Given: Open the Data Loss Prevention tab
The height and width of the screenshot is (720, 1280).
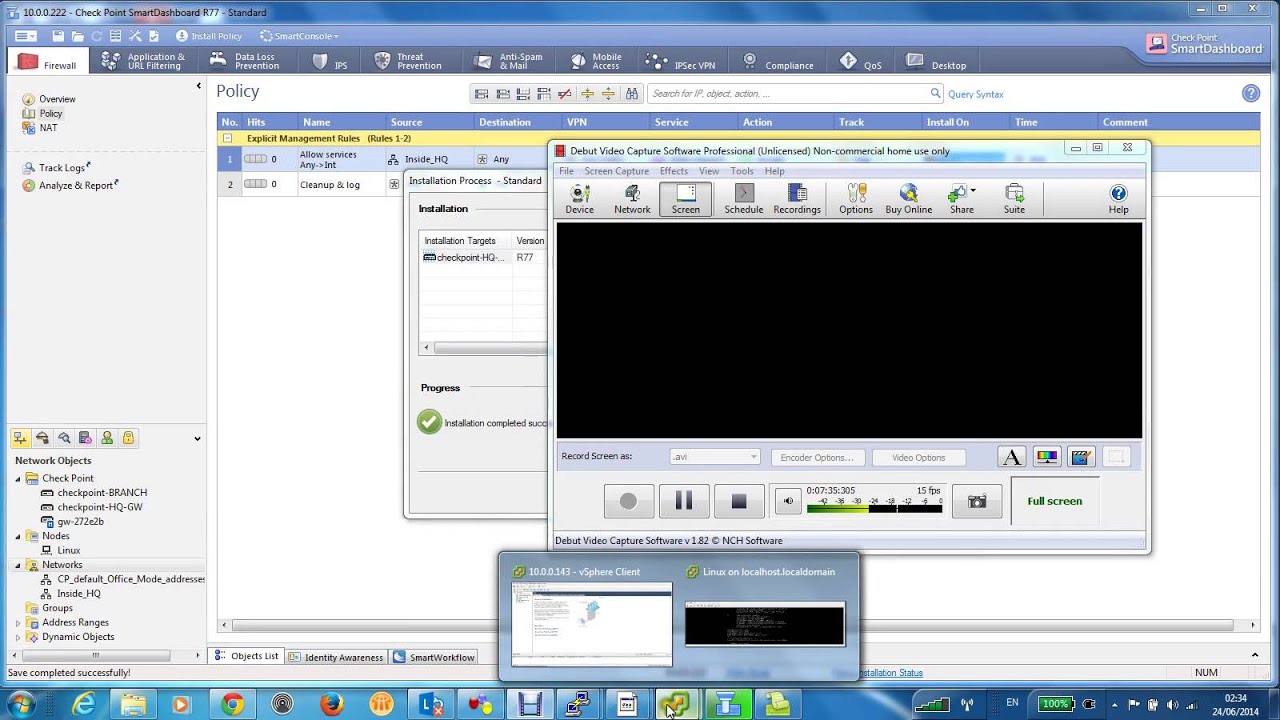Looking at the screenshot, I should click(x=246, y=62).
